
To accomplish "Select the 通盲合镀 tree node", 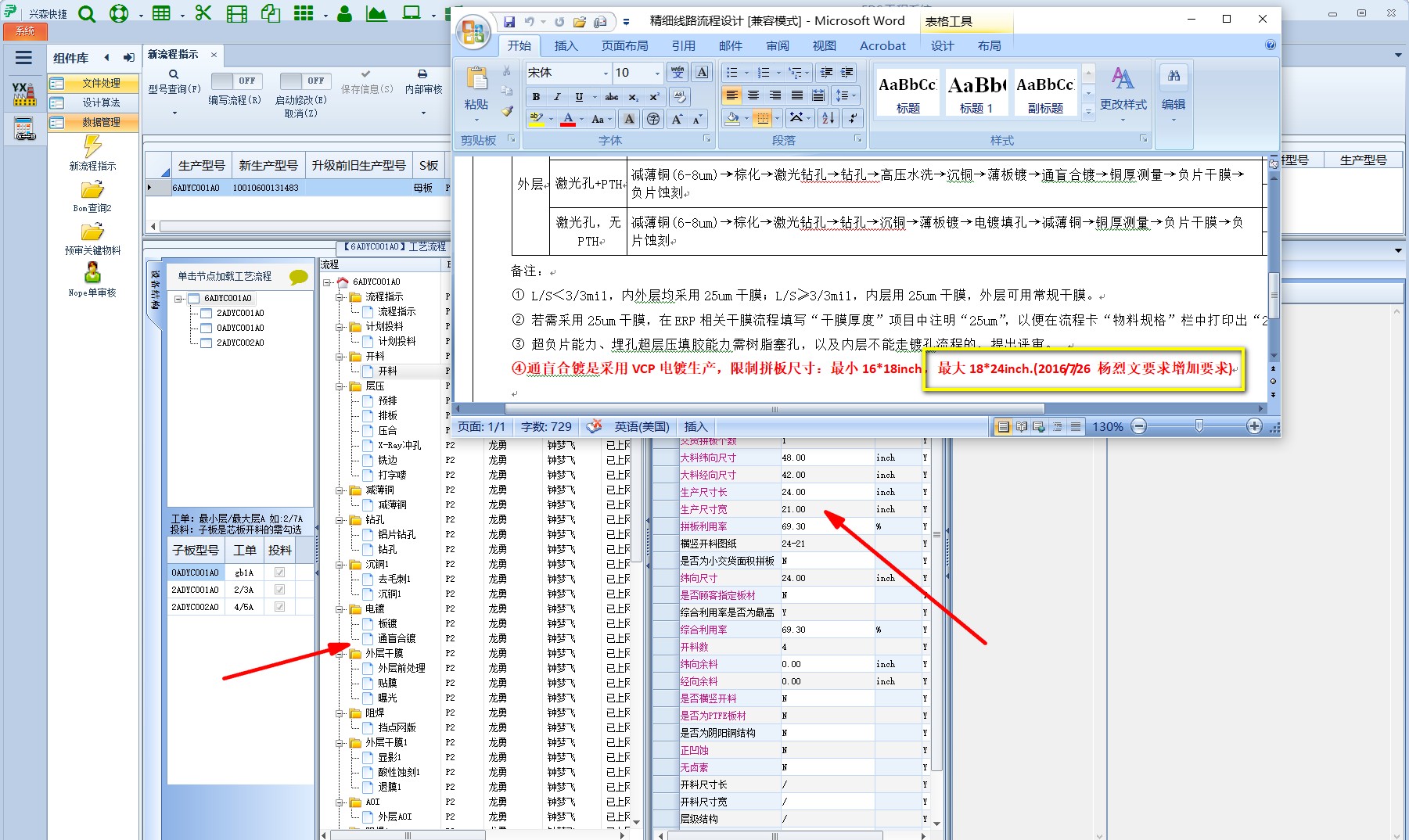I will [397, 638].
